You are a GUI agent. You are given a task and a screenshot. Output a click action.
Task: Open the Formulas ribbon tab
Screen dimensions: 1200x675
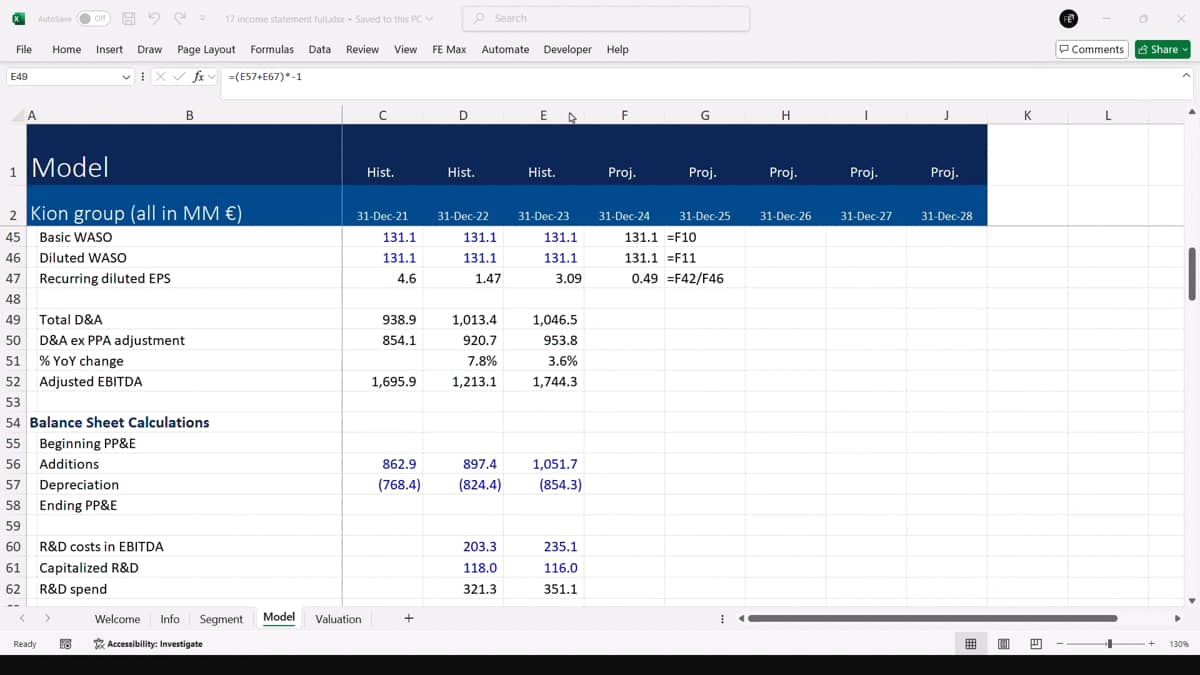pos(272,49)
